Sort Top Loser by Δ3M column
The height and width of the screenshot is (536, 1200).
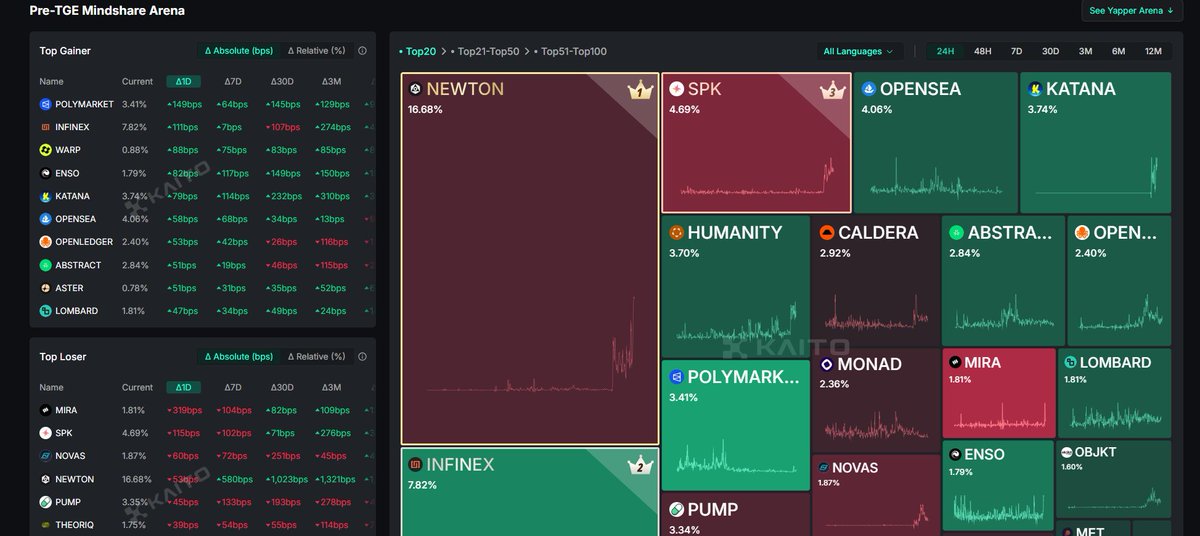point(331,387)
